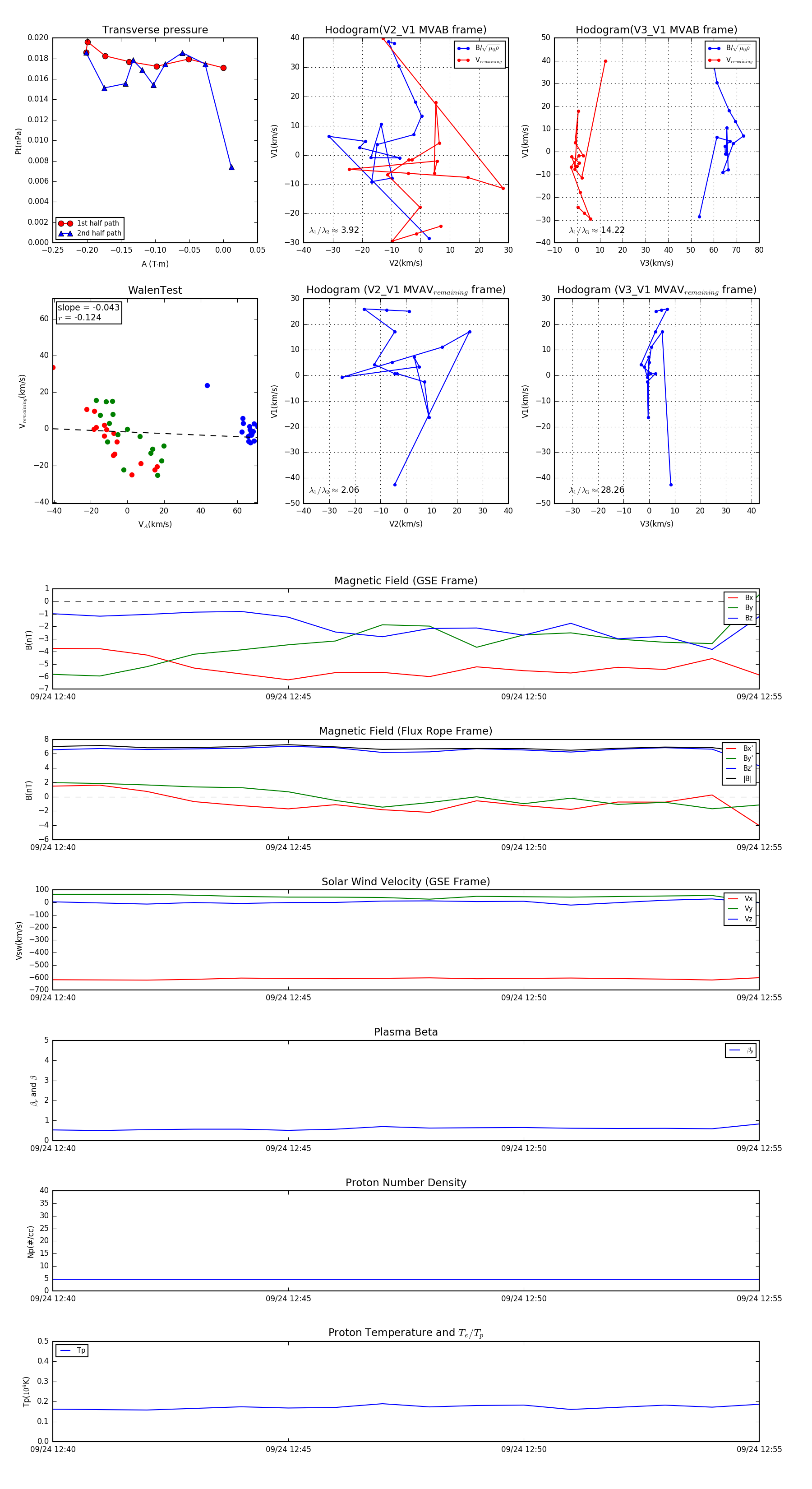The width and height of the screenshot is (812, 1489).
Task: Click the 'Bz' legend entry in GSE magnetic plot
Action: pyautogui.click(x=740, y=618)
